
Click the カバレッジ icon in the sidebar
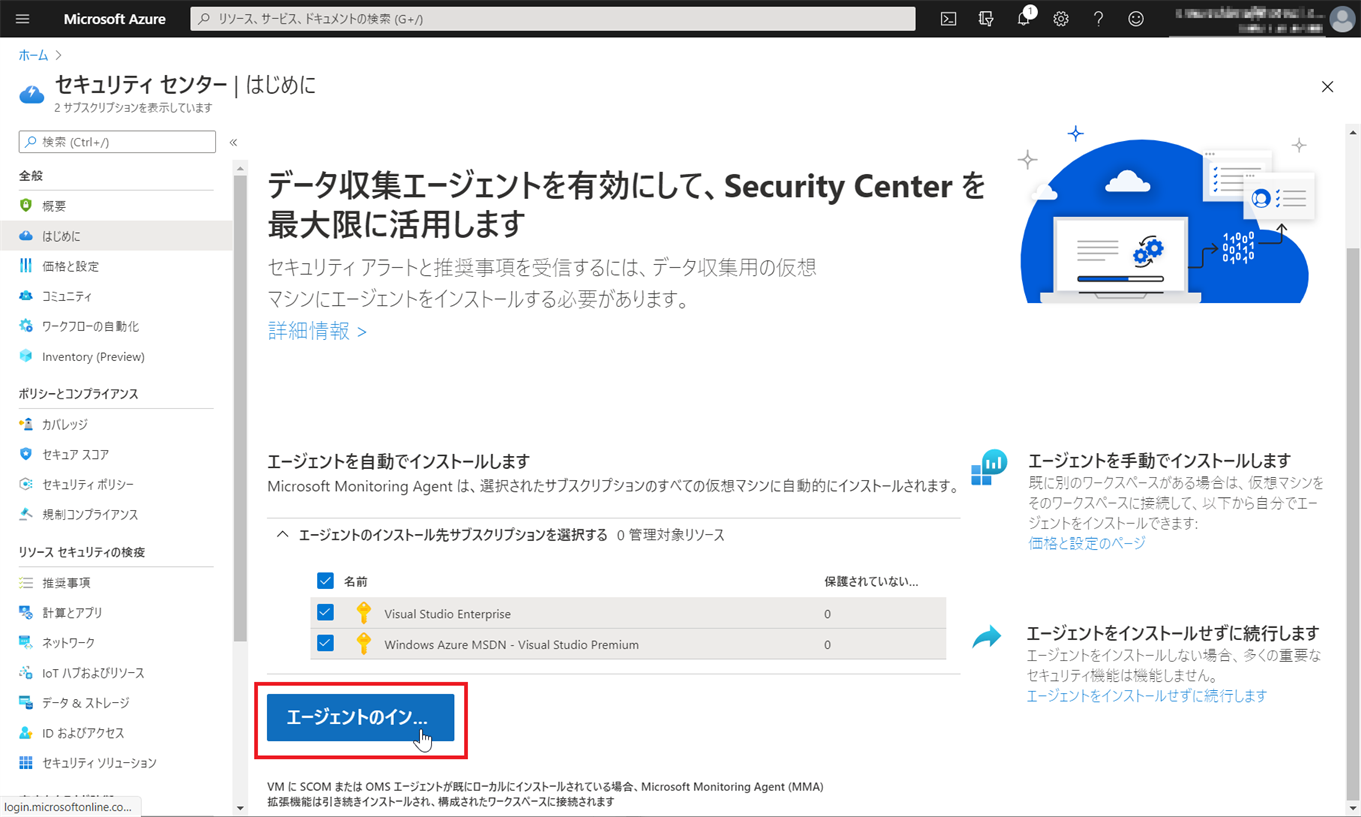(26, 424)
